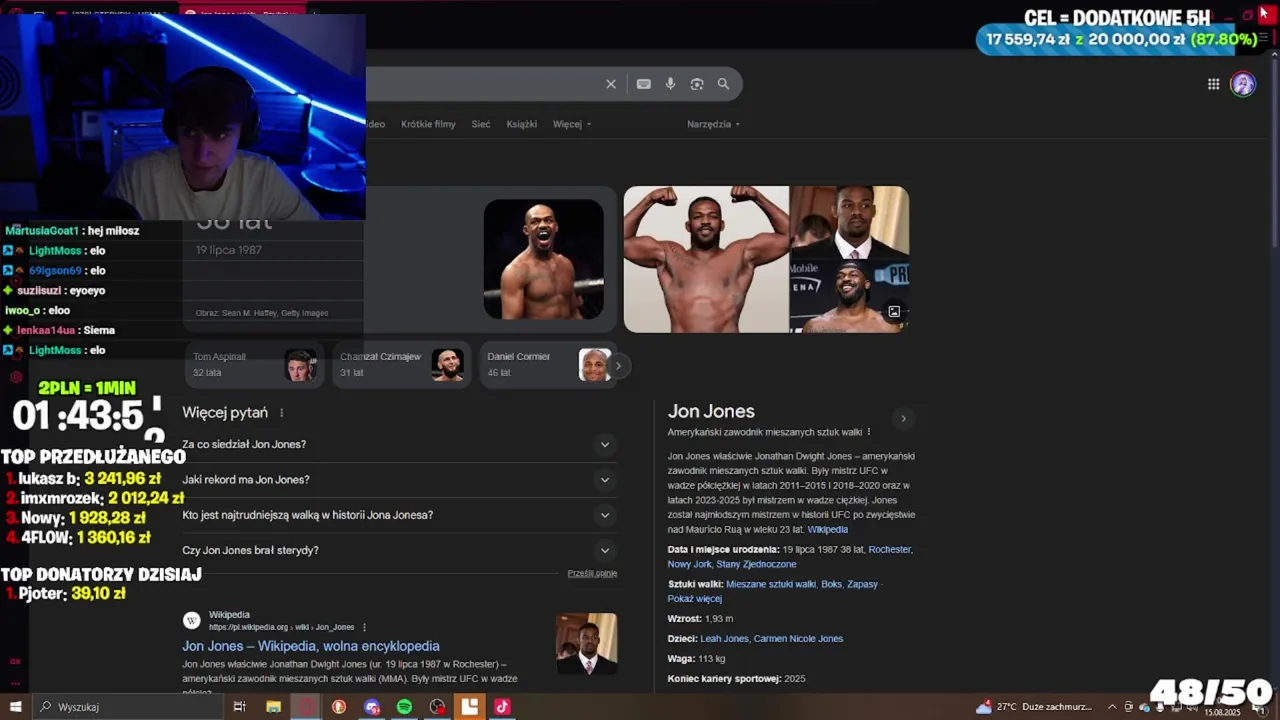Switch to Opera GX browser in taskbar

pyautogui.click(x=306, y=707)
